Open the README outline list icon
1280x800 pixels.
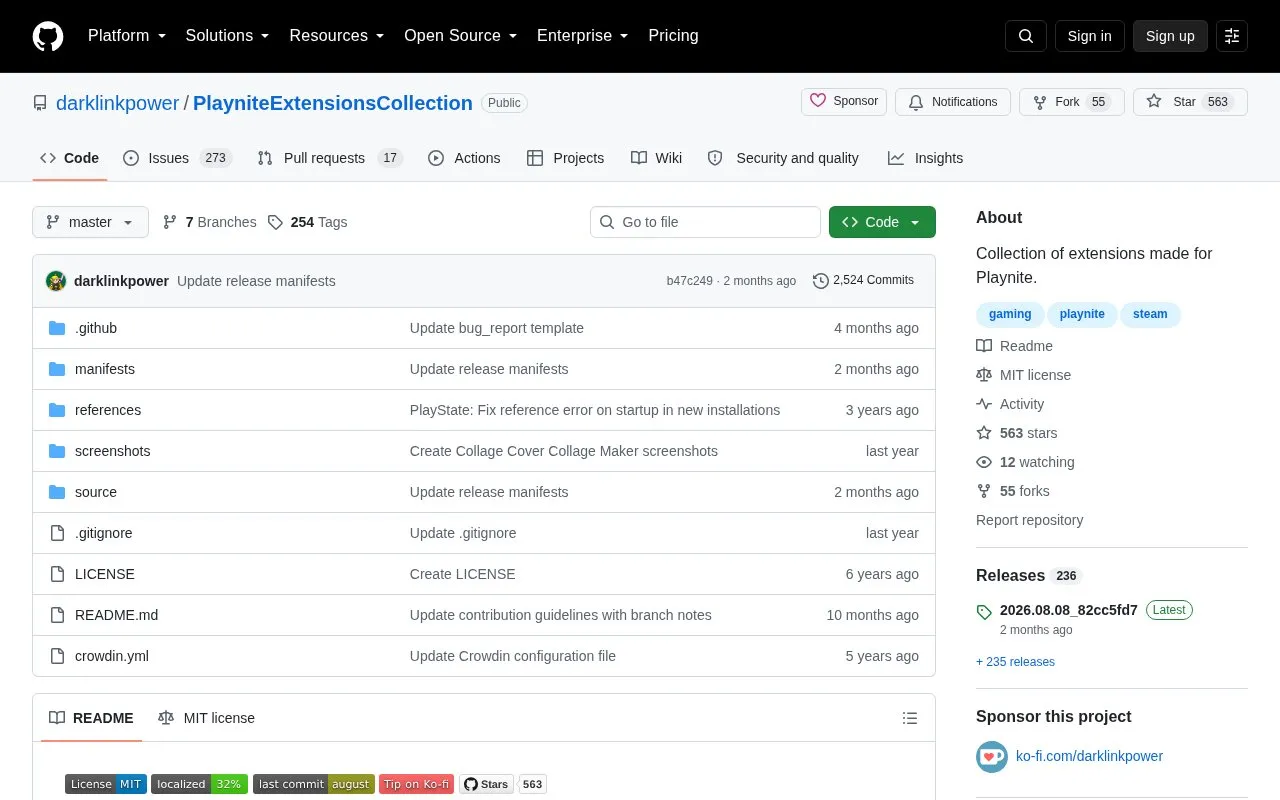910,718
